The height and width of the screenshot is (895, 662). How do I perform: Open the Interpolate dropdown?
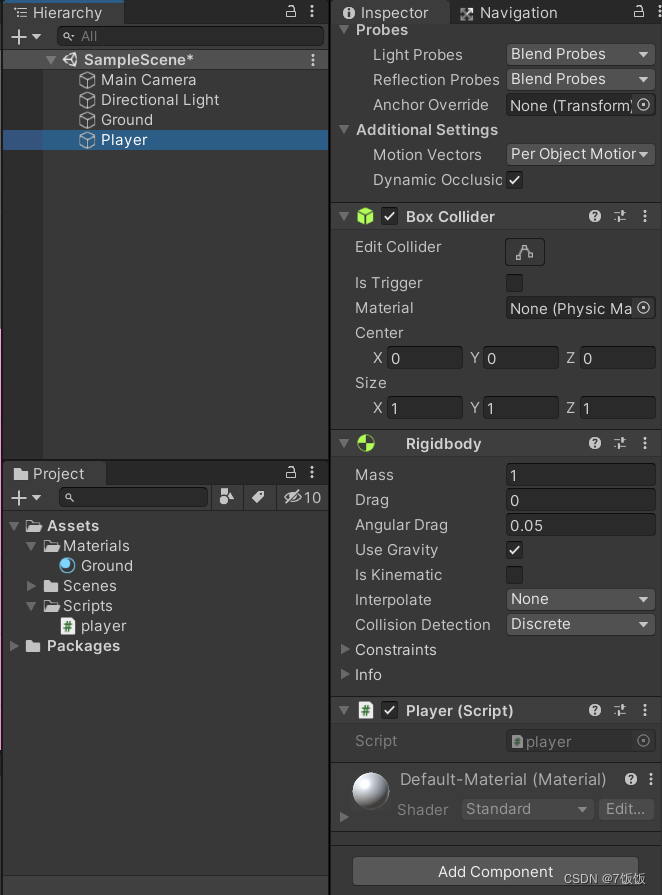[x=580, y=599]
